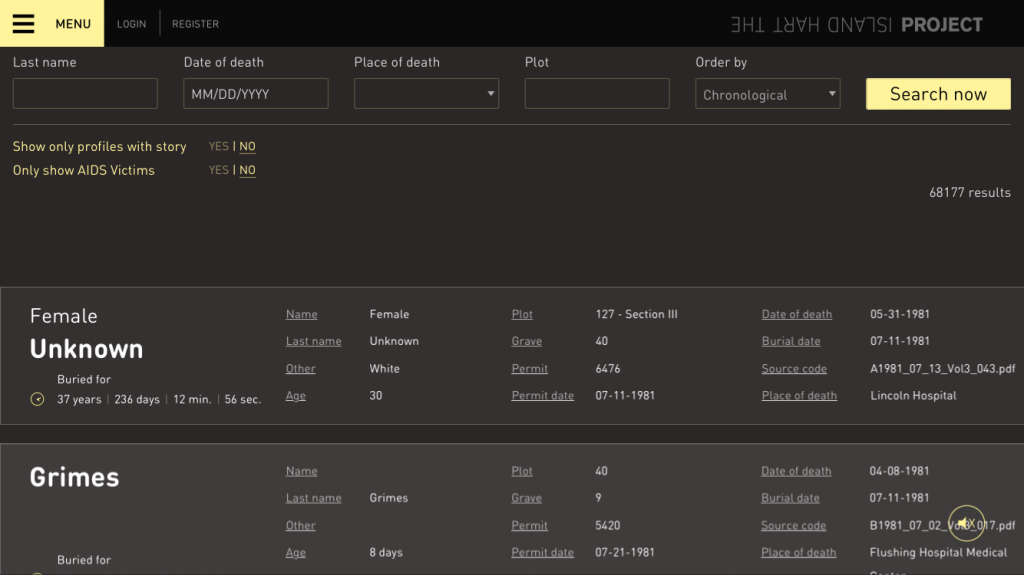Set Show only profiles with story to YES

218,147
